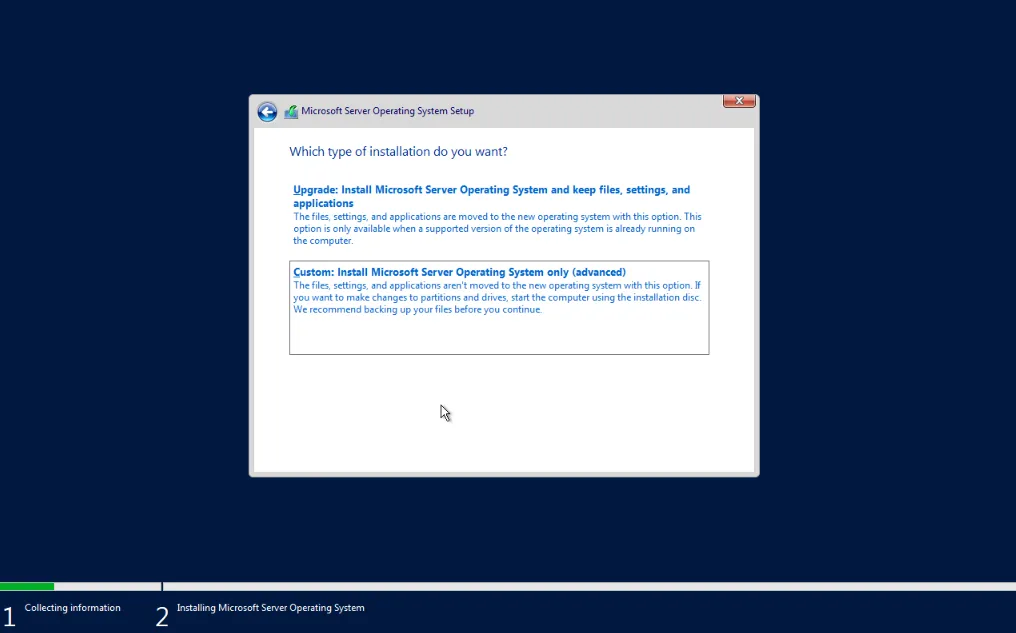The height and width of the screenshot is (633, 1016).
Task: Click the green checkmark on the setup logo
Action: click(294, 108)
